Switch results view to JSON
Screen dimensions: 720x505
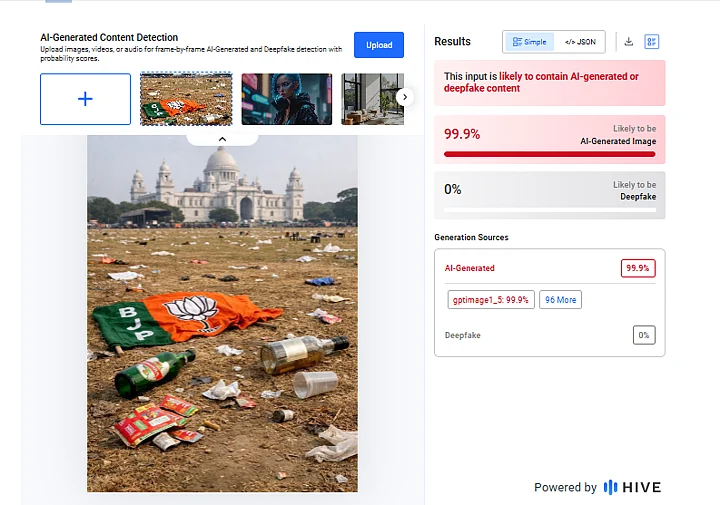(x=580, y=42)
